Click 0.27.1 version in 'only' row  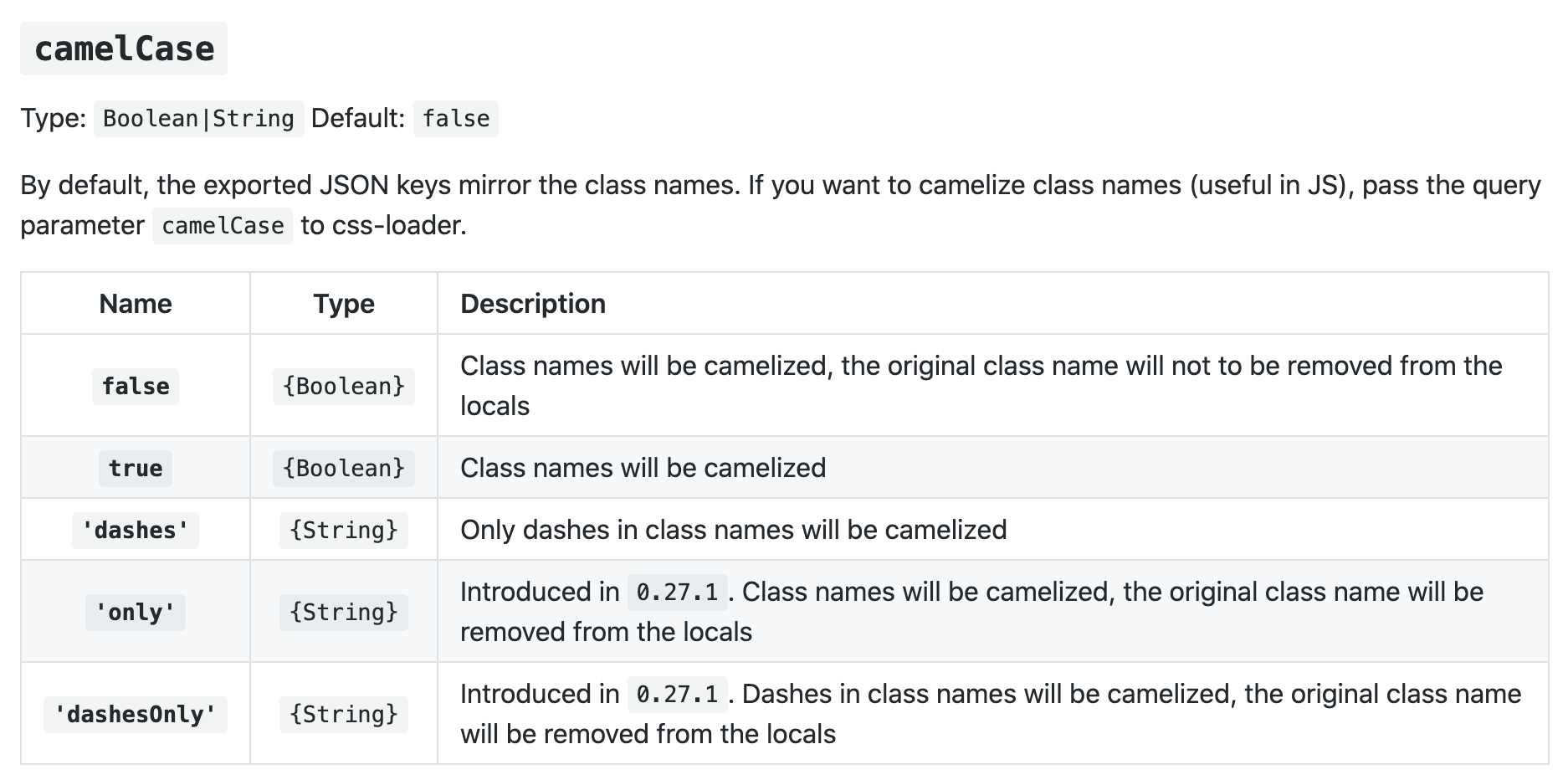(677, 593)
